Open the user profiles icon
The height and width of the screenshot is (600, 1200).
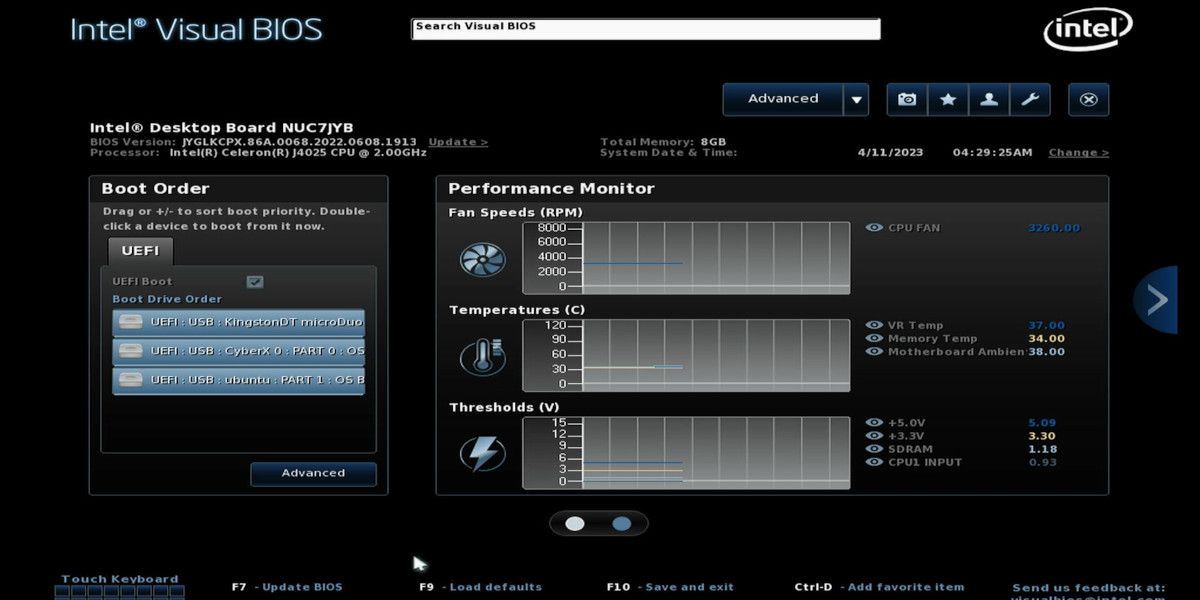point(989,99)
